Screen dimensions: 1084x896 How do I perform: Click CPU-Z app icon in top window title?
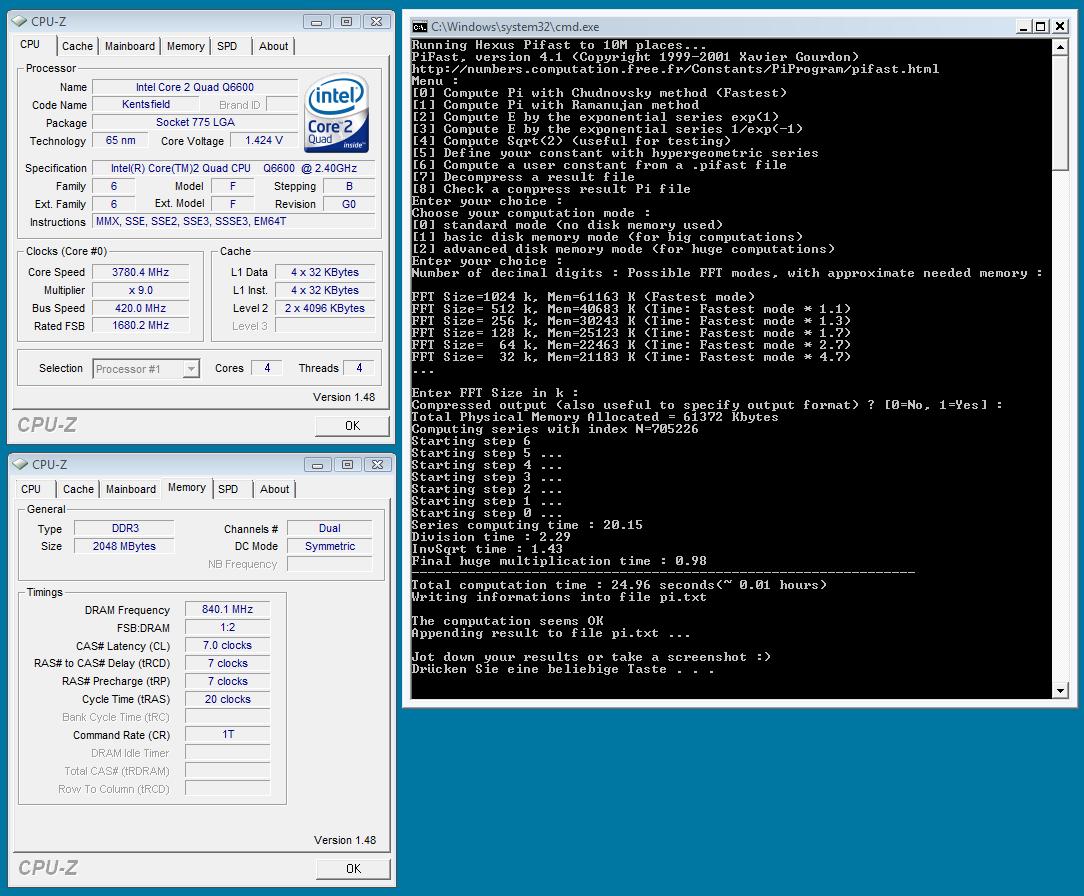point(19,21)
